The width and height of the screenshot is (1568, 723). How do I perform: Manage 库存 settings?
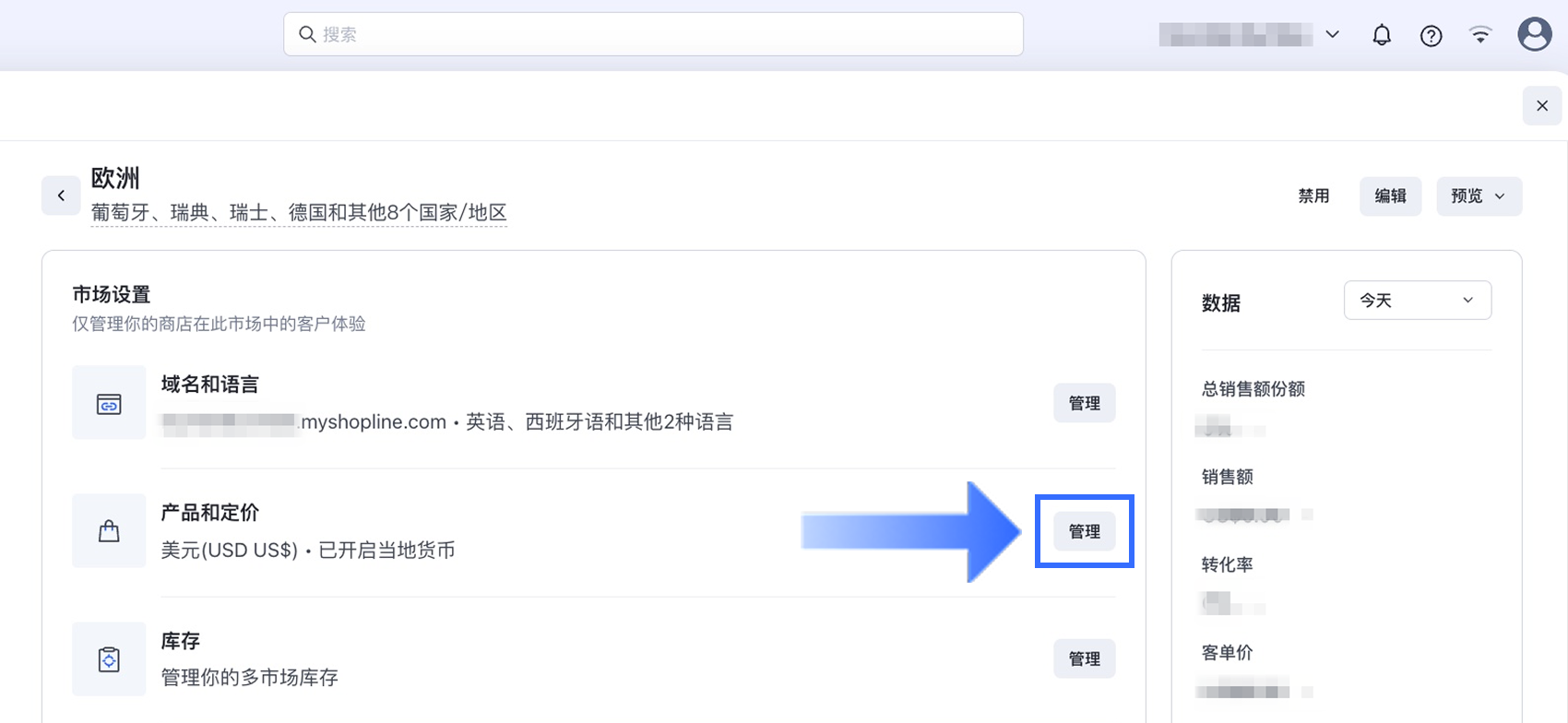(x=1084, y=658)
